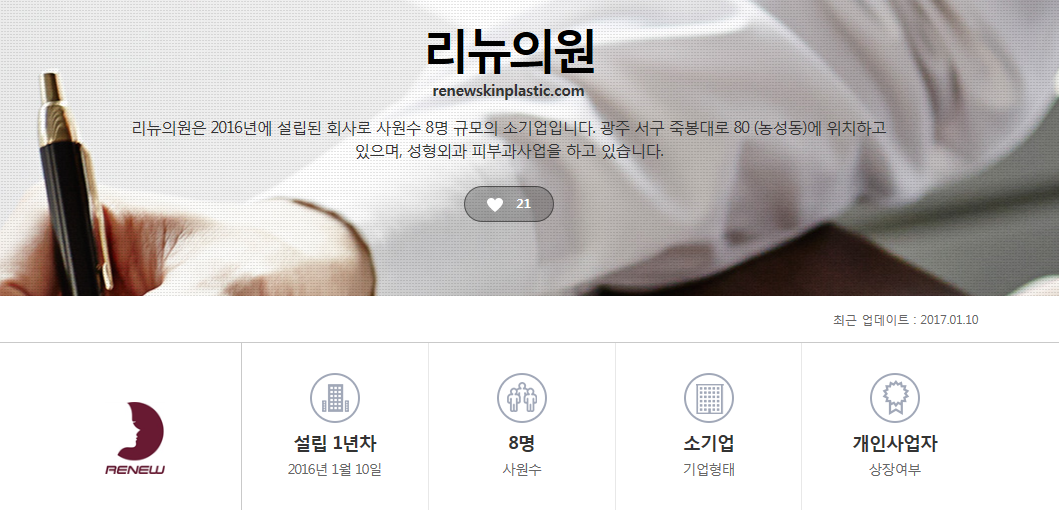Viewport: 1059px width, 510px height.
Task: Click the heart like icon
Action: (x=495, y=205)
